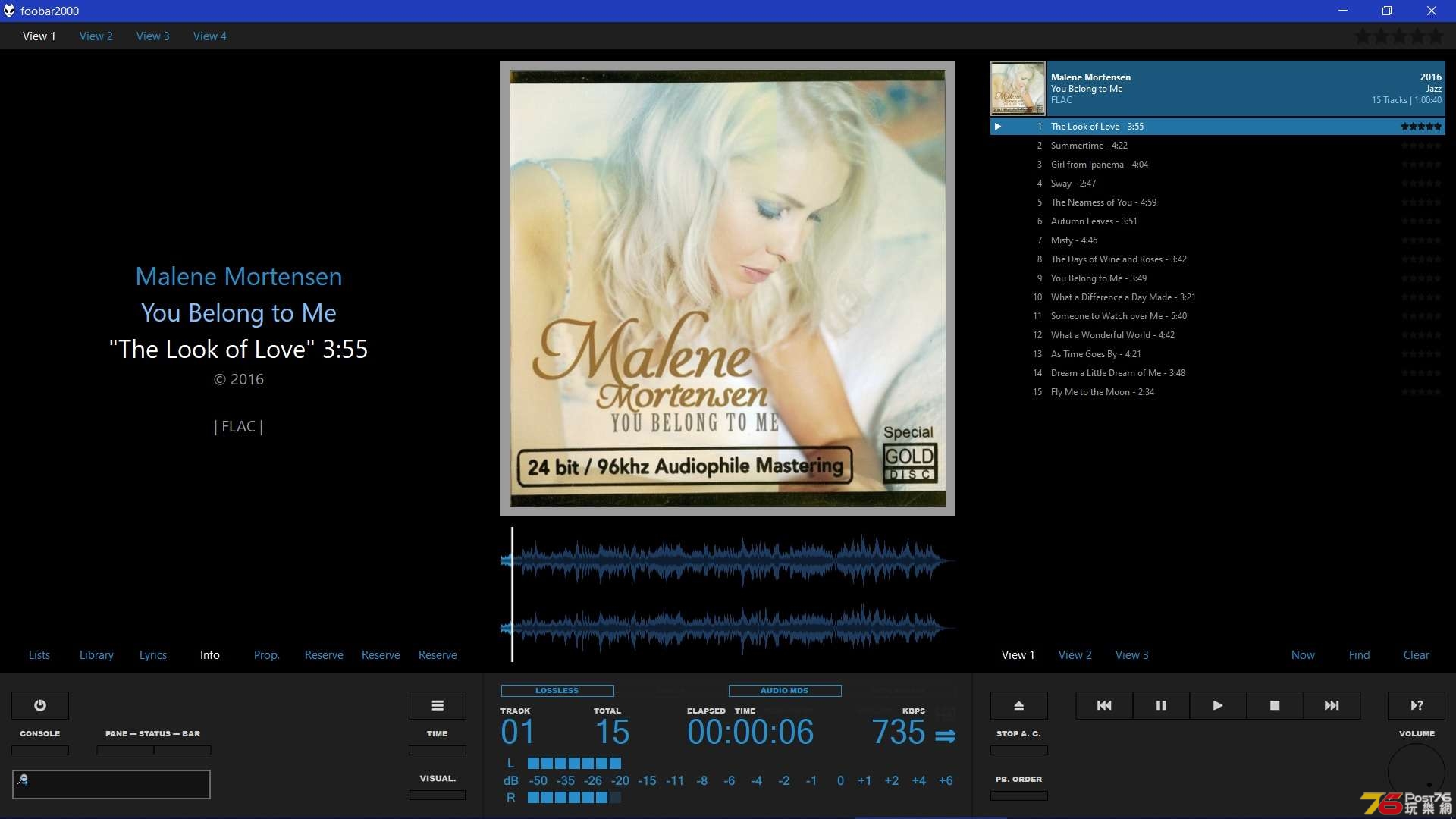Click the Find button

[1360, 655]
